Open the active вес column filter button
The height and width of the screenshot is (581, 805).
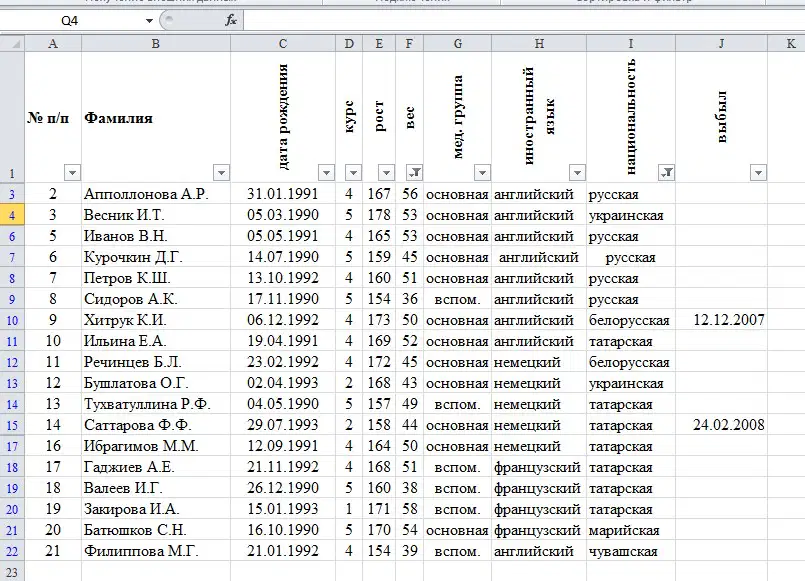[x=414, y=172]
